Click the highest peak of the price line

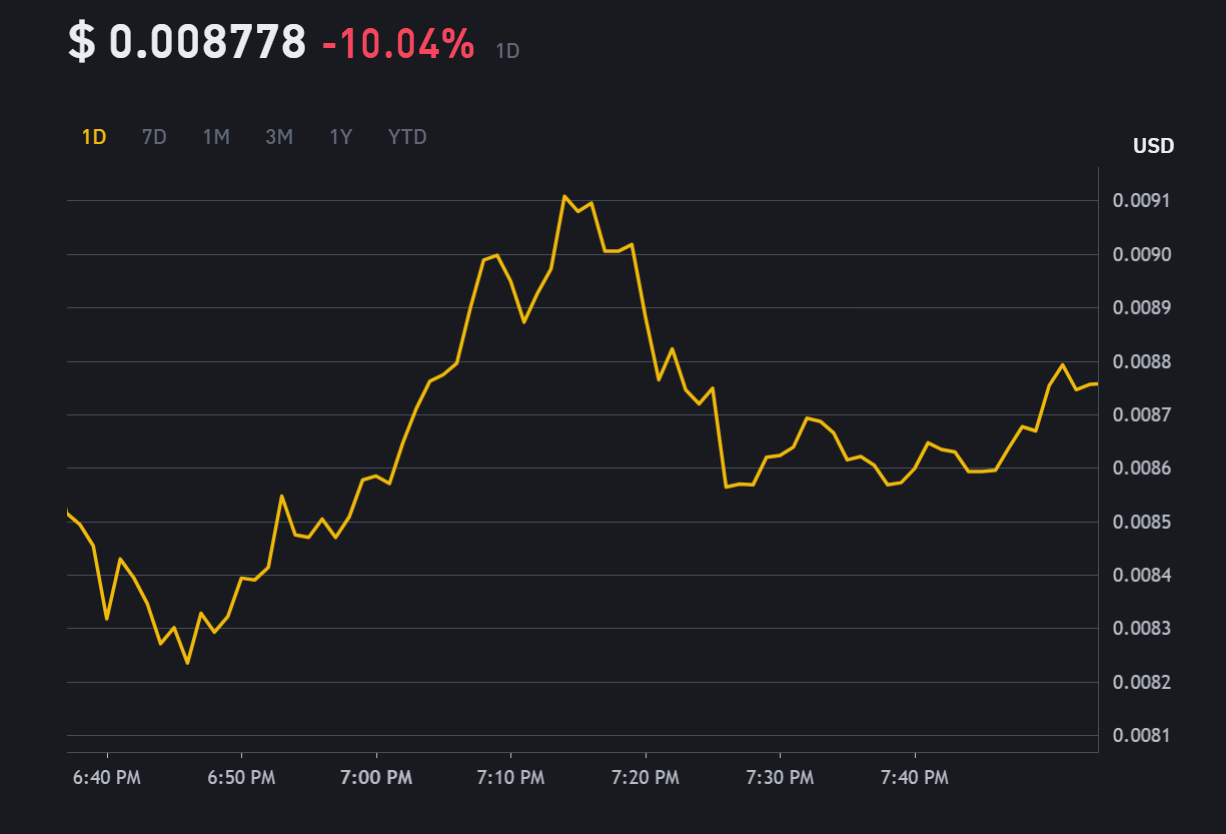click(564, 196)
